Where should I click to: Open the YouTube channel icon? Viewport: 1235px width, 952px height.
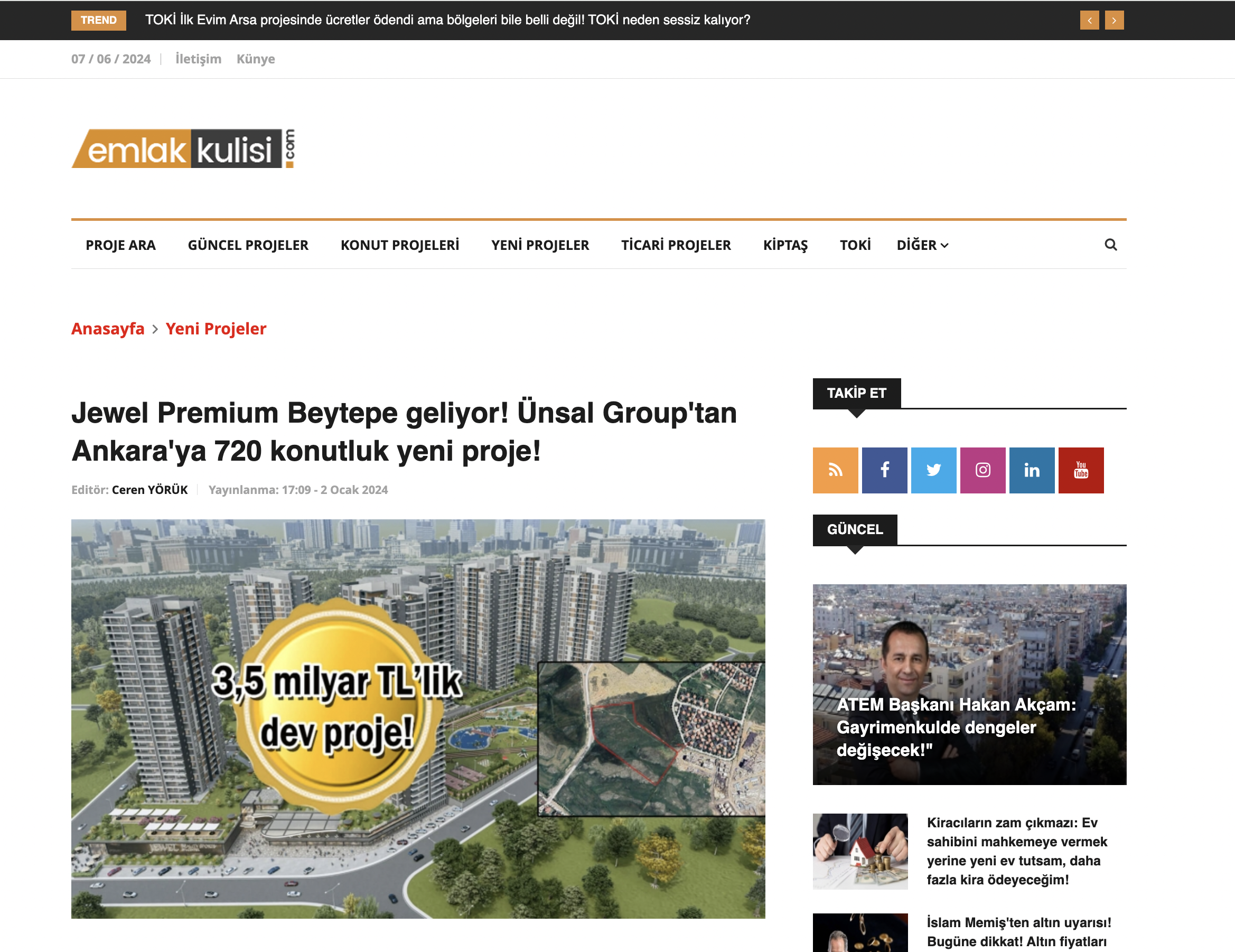point(1081,470)
